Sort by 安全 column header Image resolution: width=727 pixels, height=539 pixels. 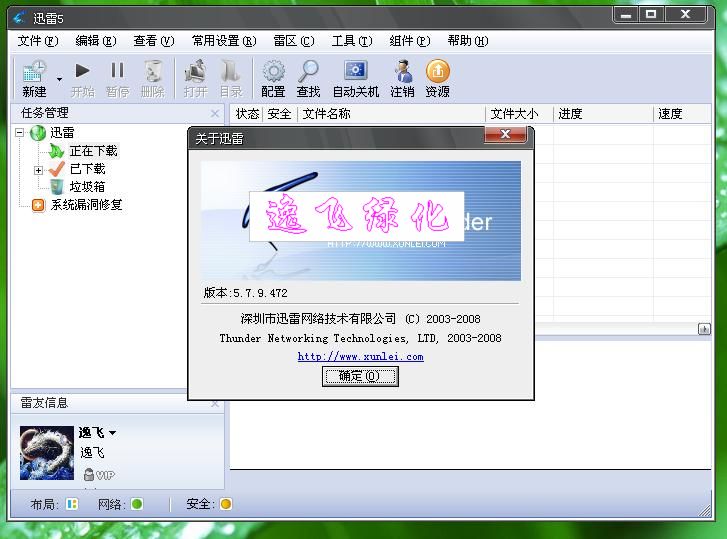pos(280,114)
